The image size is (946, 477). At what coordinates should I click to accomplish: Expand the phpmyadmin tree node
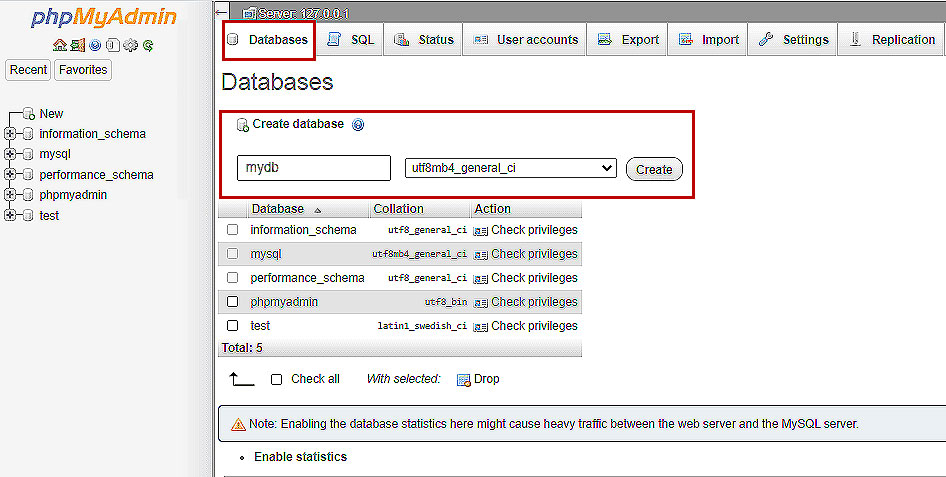10,195
